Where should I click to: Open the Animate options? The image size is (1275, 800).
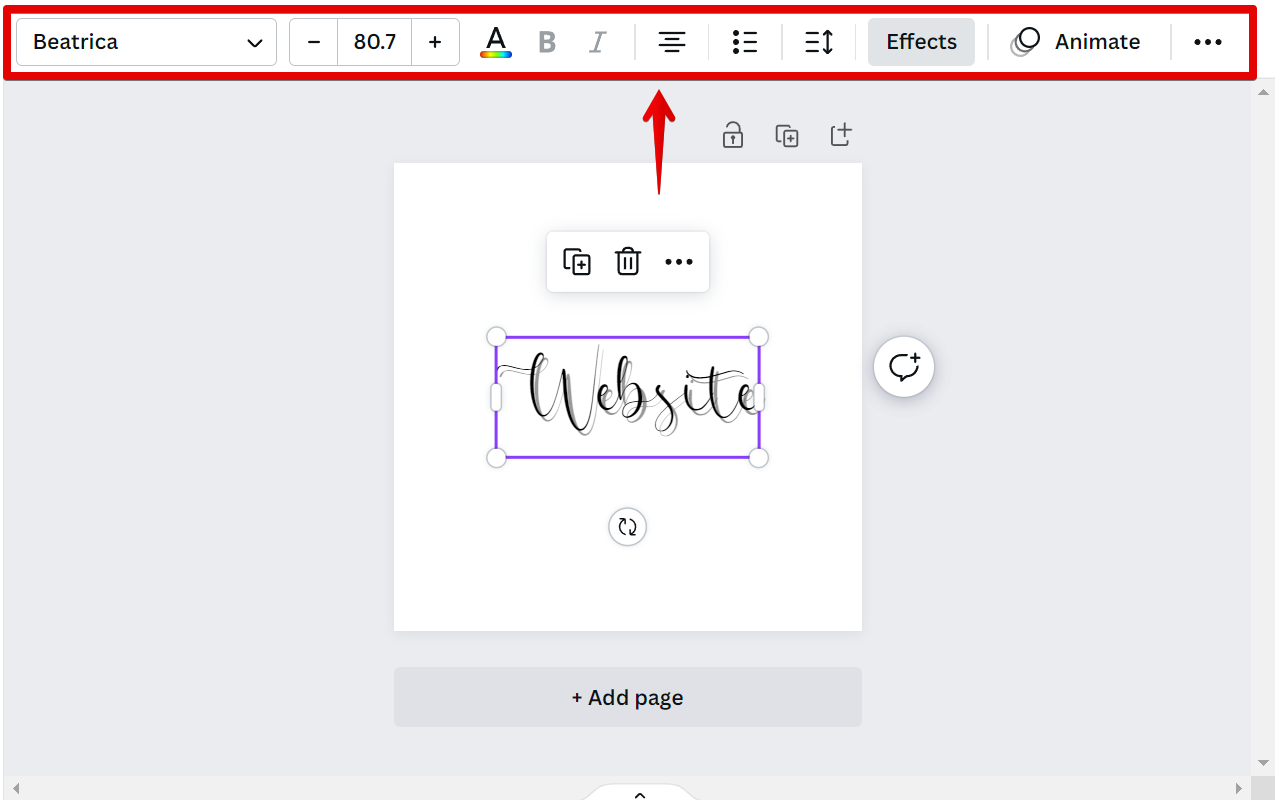click(1076, 42)
